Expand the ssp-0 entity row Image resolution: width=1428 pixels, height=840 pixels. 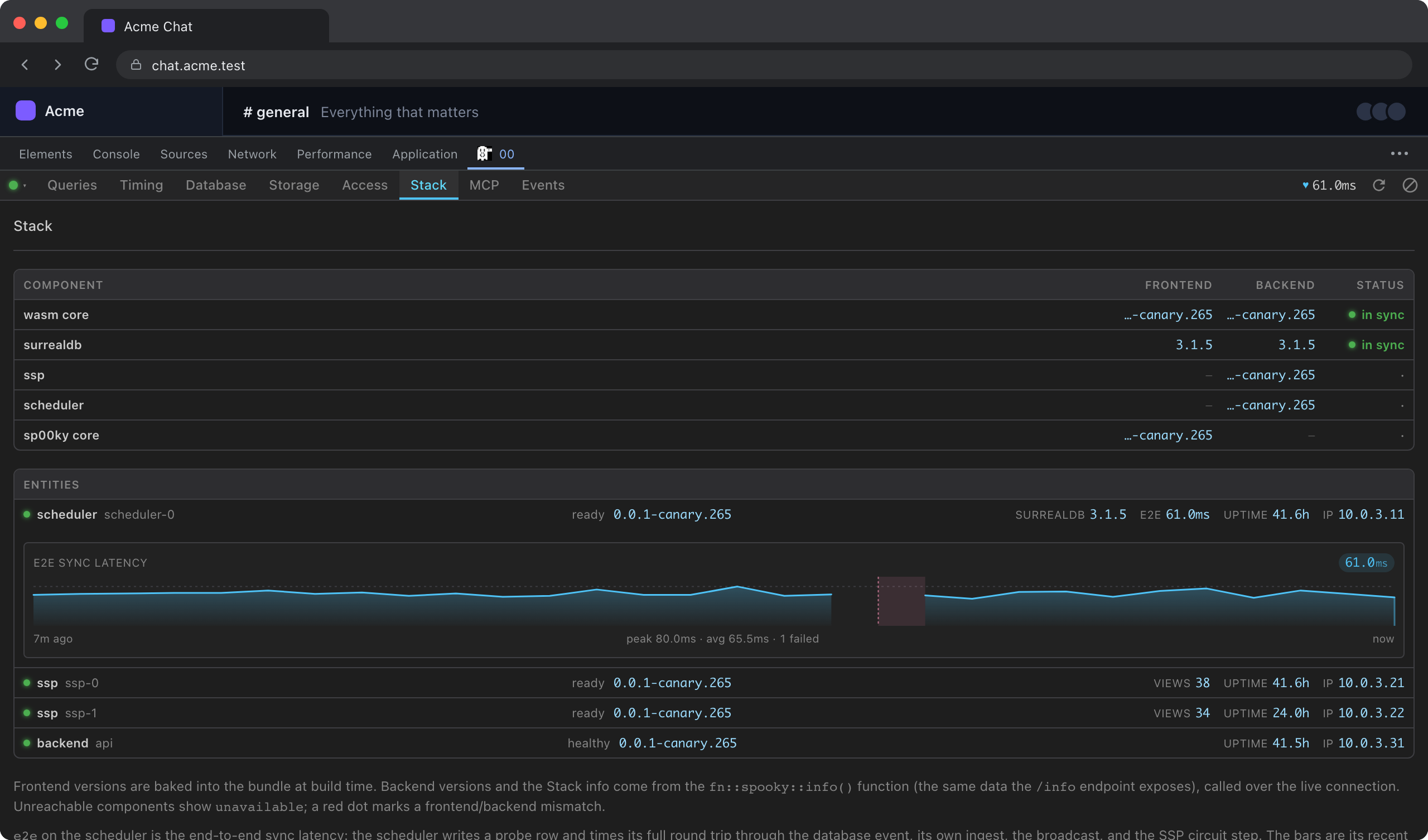[x=713, y=682]
